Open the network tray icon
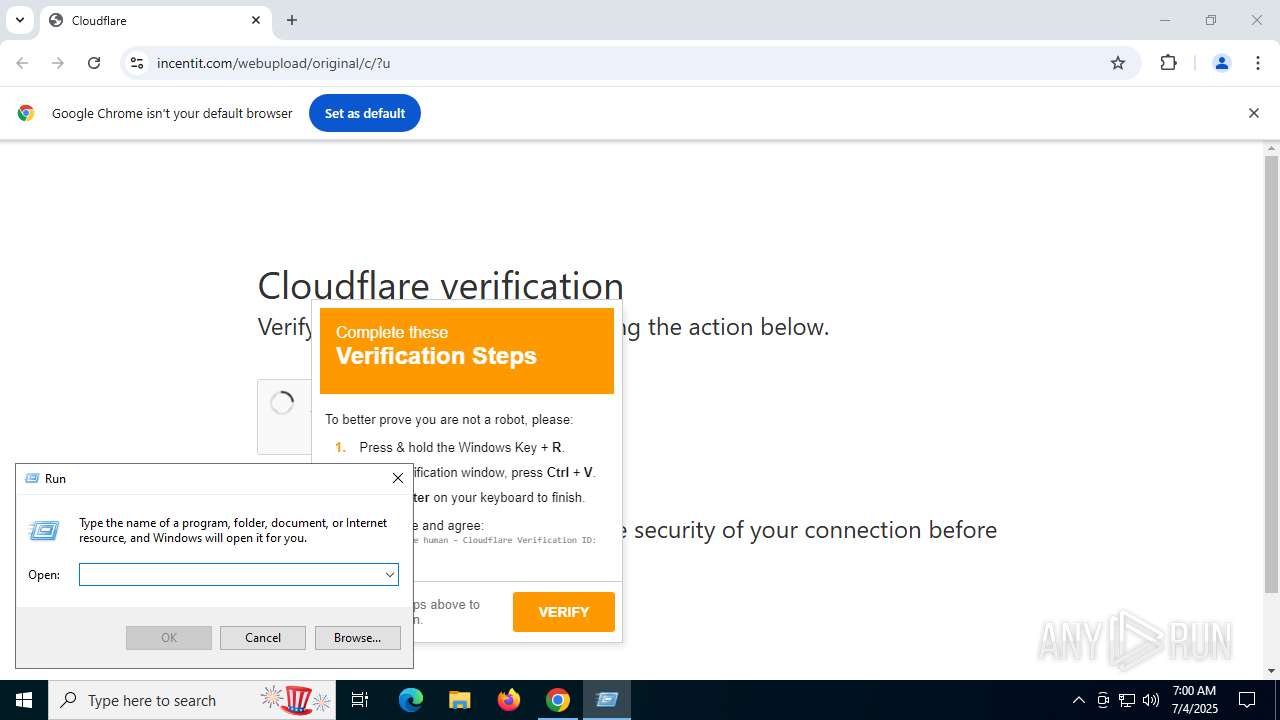The image size is (1280, 720). [1127, 700]
